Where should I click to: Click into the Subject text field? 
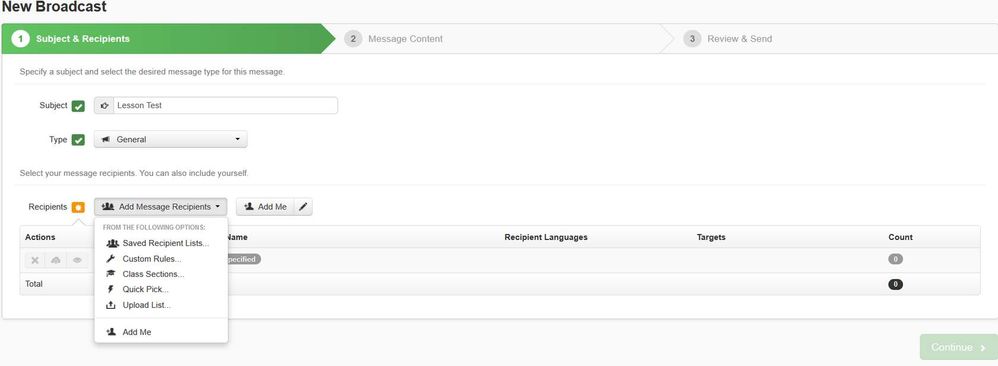pos(225,106)
